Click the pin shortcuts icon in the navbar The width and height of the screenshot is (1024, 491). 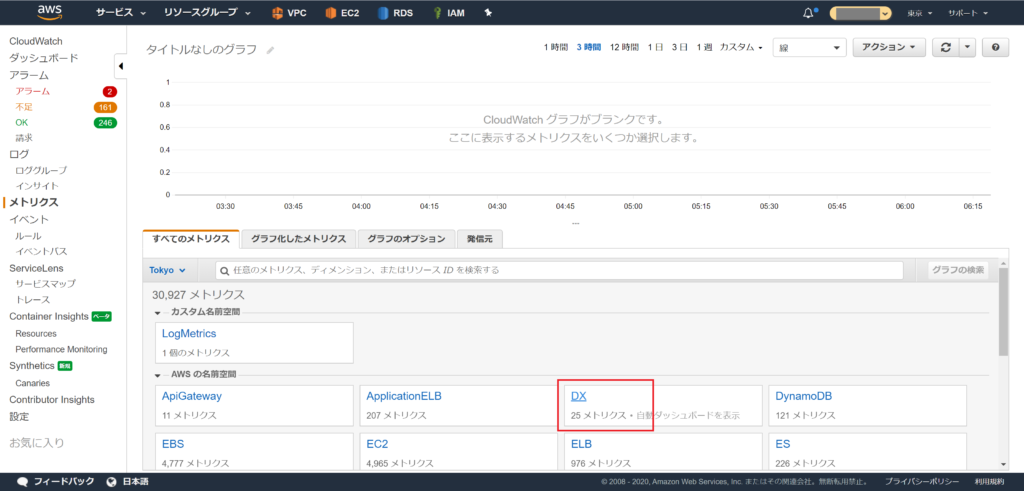(488, 14)
